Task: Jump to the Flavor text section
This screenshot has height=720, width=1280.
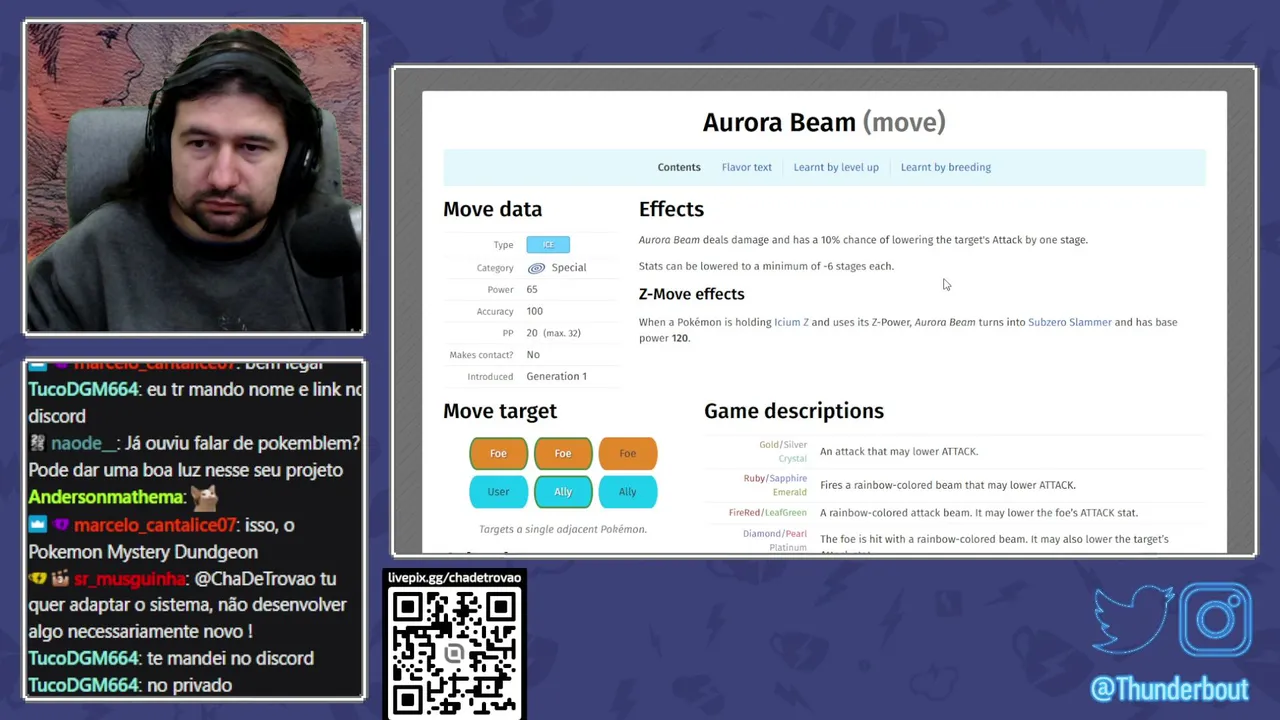Action: 747,167
